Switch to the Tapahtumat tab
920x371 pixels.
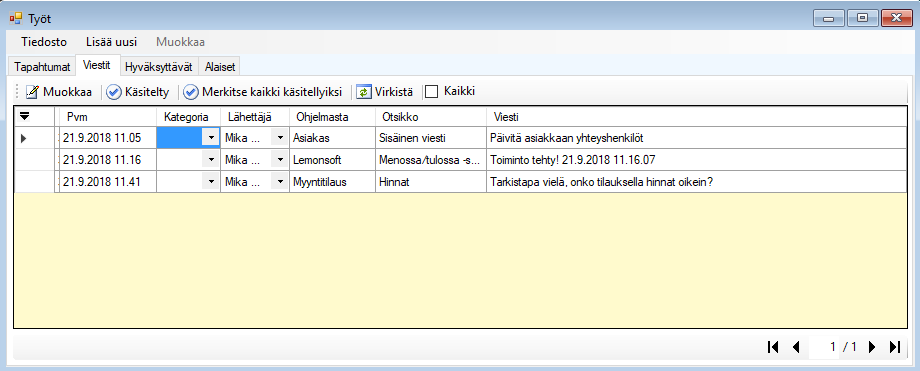click(42, 66)
